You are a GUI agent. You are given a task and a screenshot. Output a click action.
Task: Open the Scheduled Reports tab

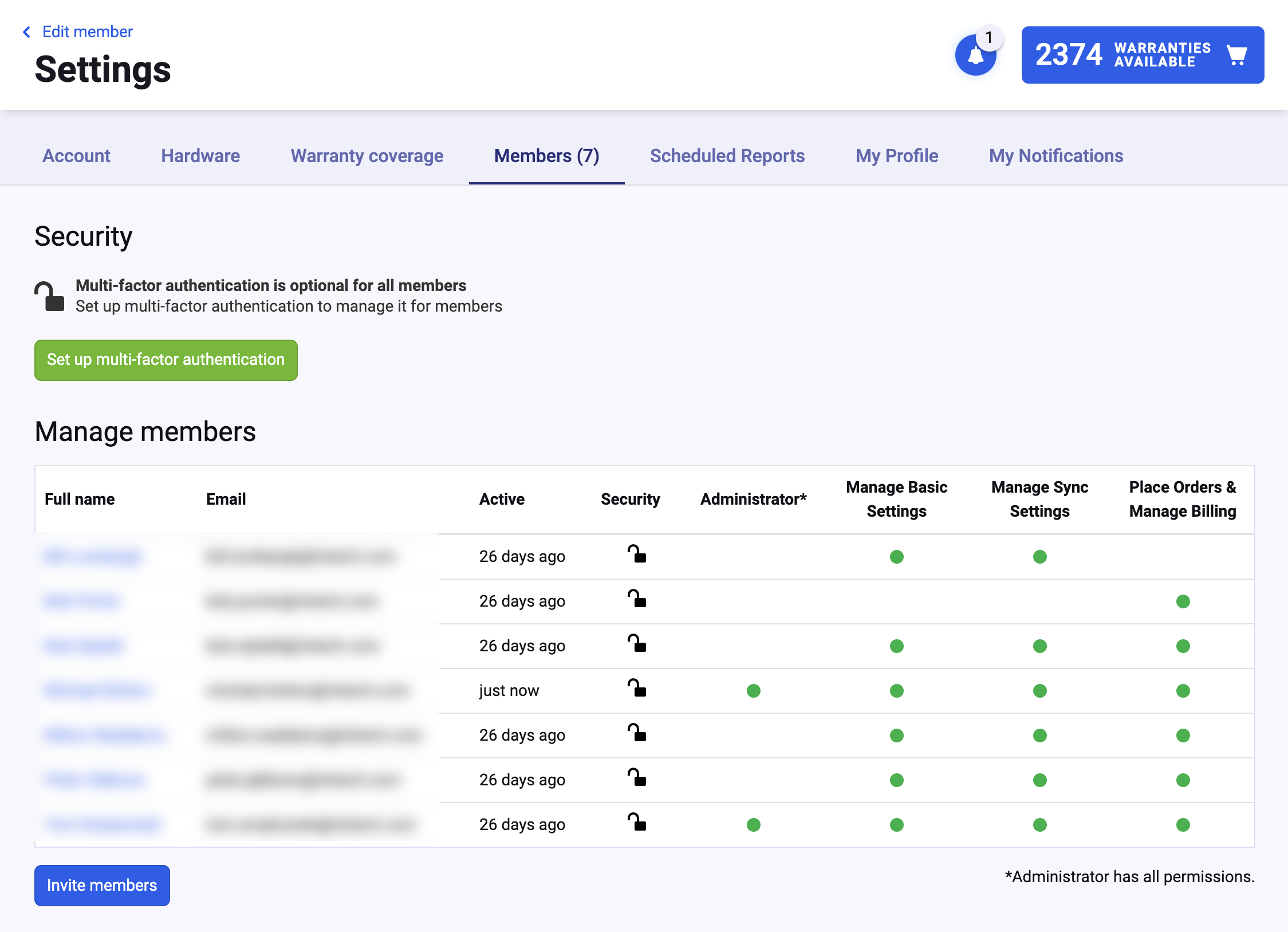pyautogui.click(x=727, y=156)
